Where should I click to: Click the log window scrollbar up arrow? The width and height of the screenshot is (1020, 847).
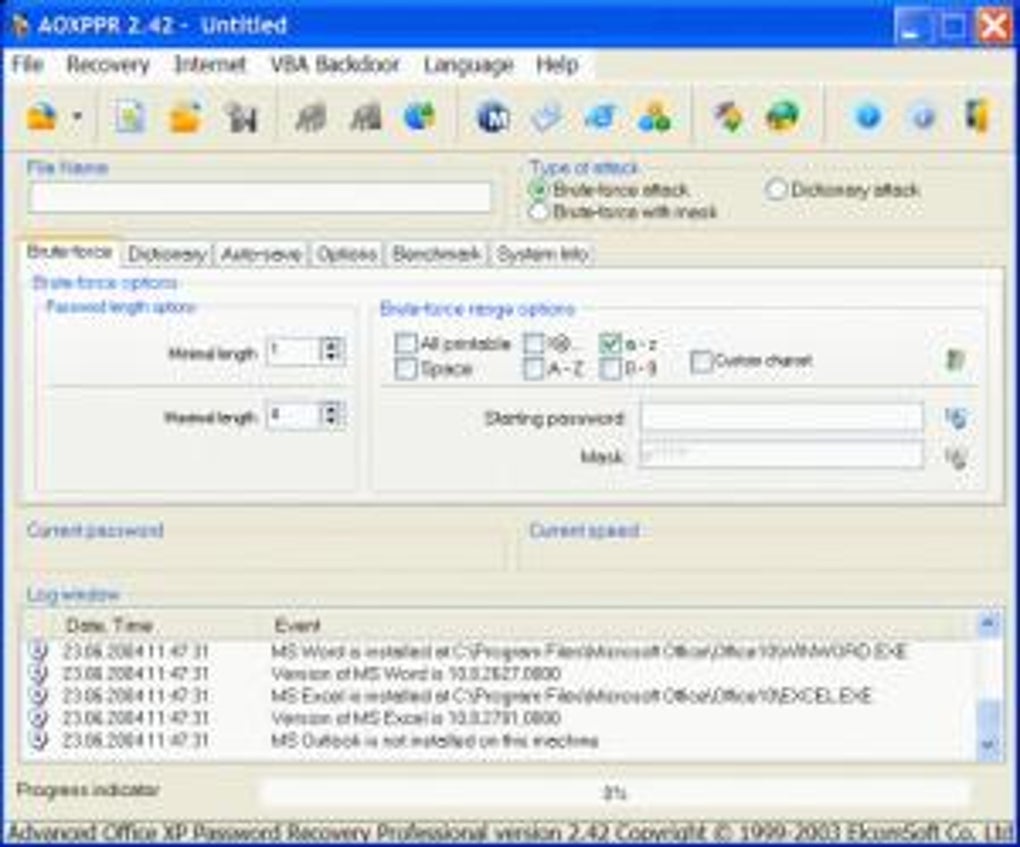point(988,625)
